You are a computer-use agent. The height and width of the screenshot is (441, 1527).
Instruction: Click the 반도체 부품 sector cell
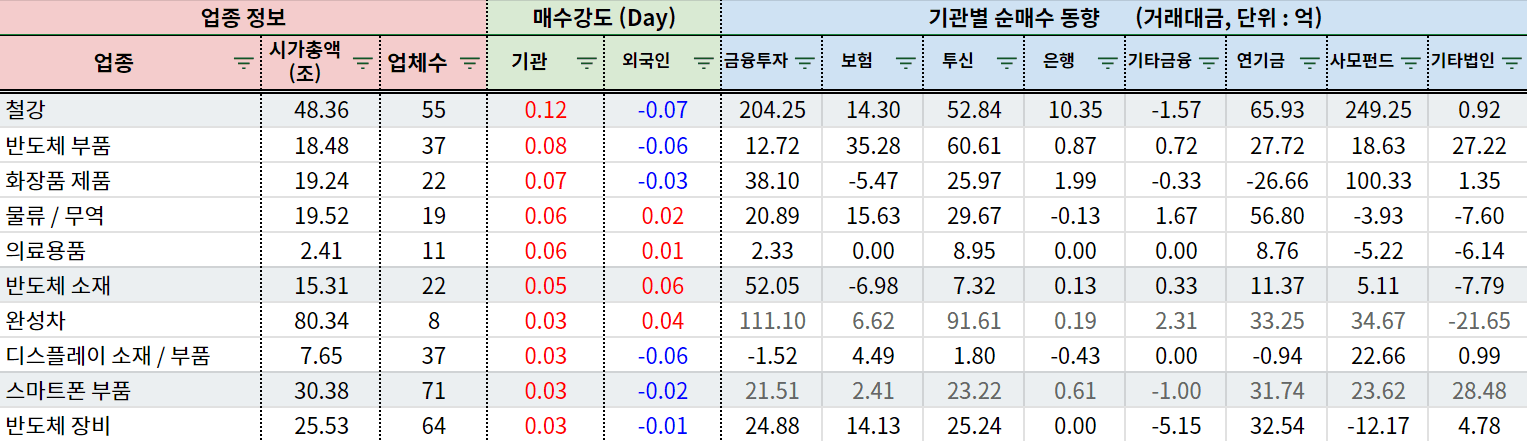pos(130,146)
